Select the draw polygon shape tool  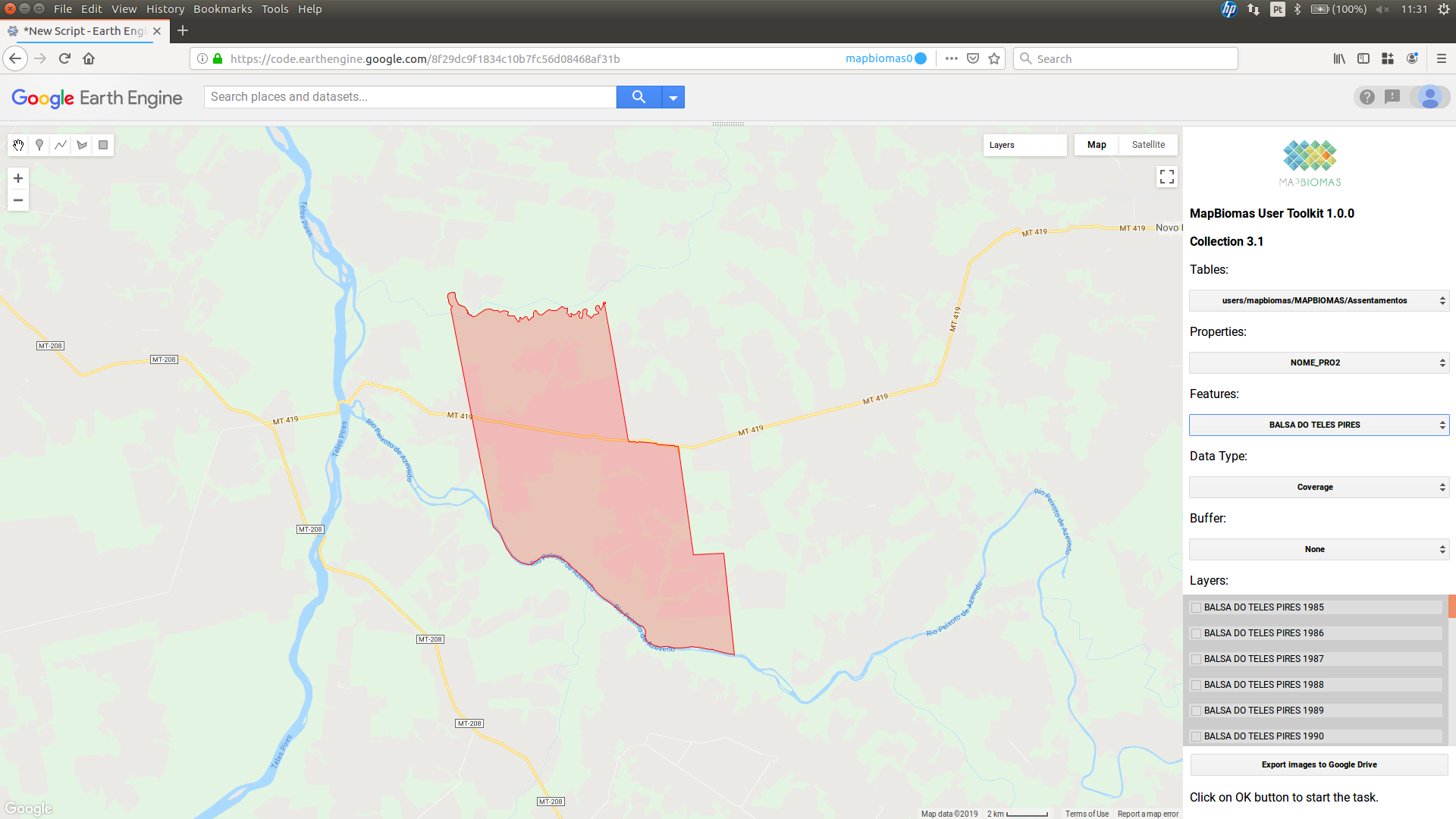82,145
